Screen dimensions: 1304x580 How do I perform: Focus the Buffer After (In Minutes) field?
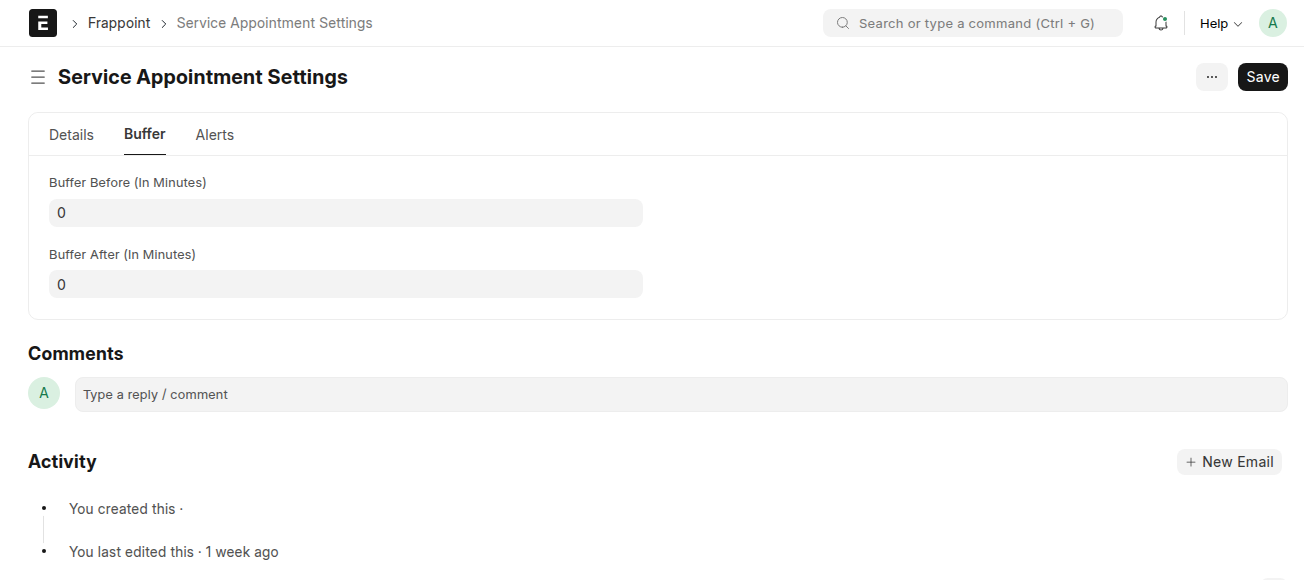345,285
